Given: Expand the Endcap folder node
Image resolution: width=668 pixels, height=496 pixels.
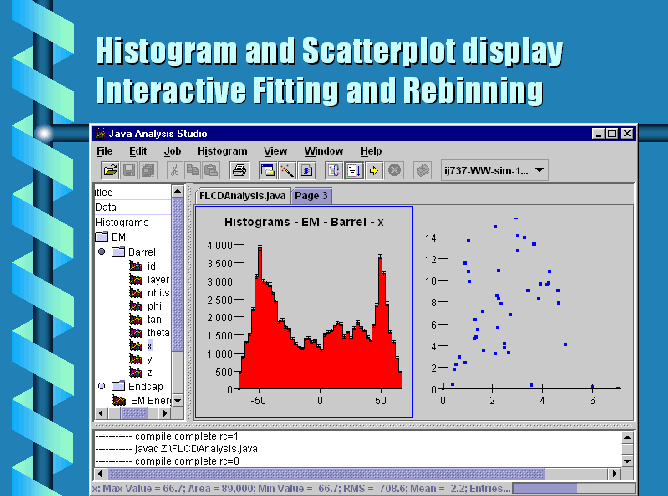Looking at the screenshot, I should [x=101, y=386].
